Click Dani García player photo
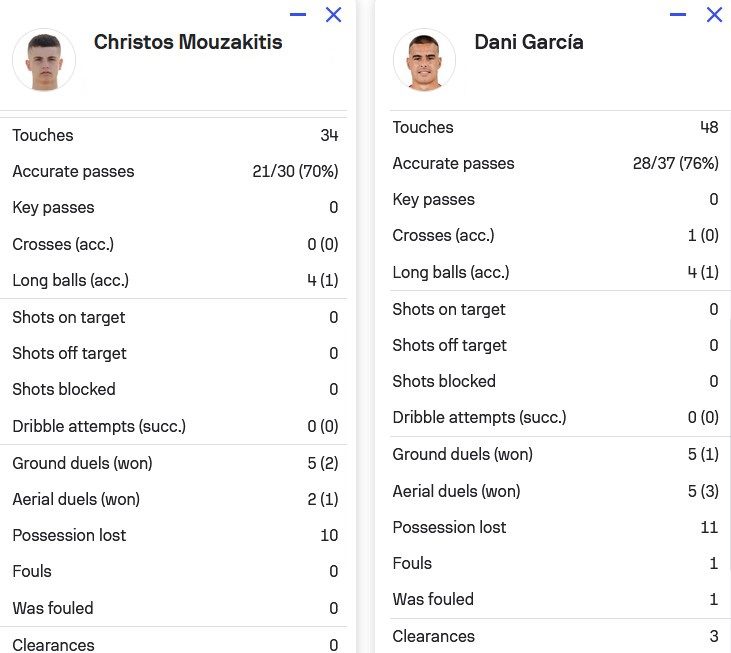The height and width of the screenshot is (653, 731). (424, 60)
